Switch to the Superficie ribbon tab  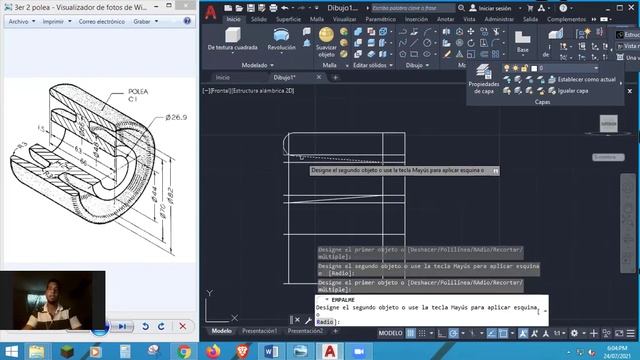[x=288, y=19]
